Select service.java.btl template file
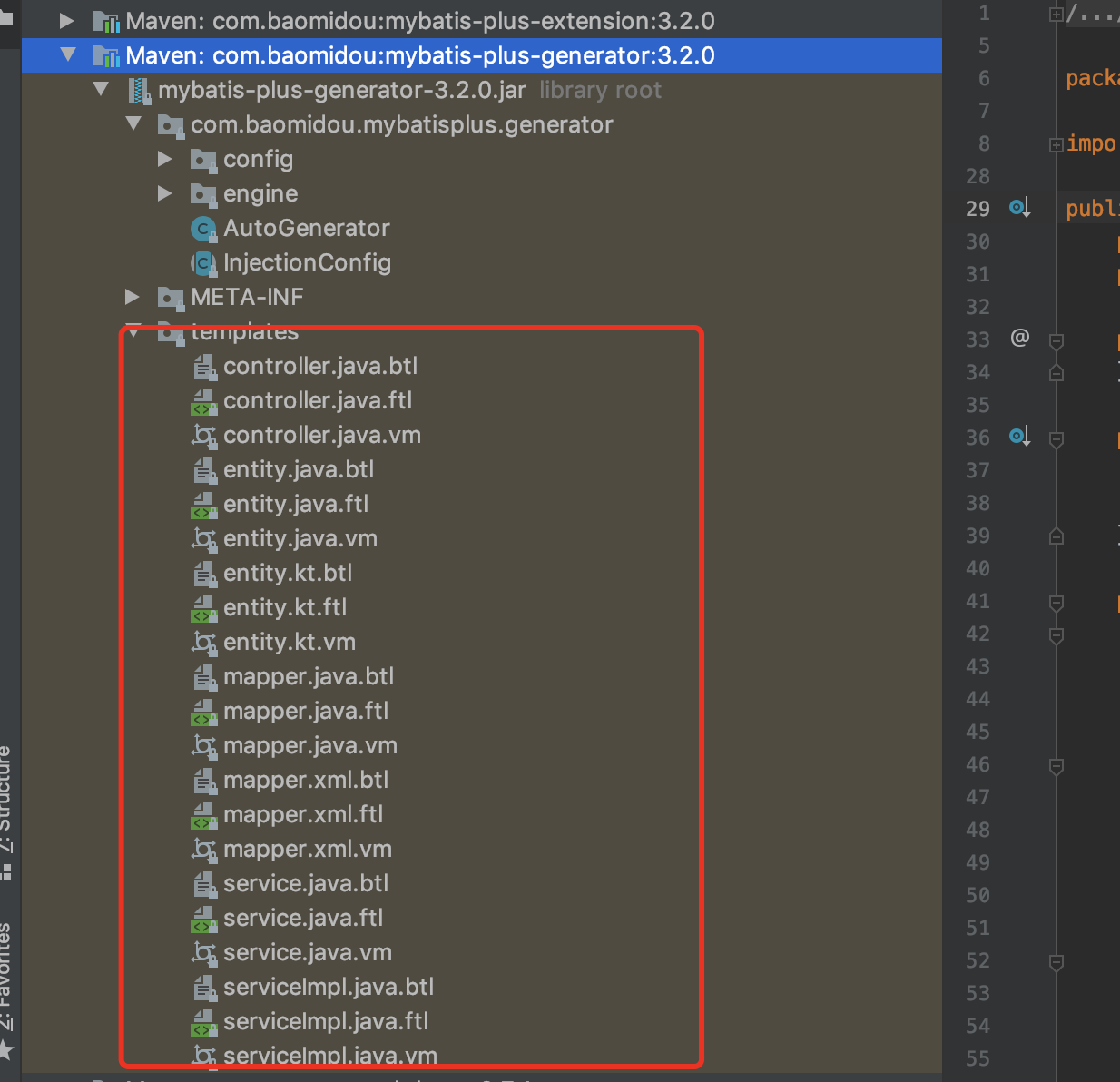 (306, 883)
